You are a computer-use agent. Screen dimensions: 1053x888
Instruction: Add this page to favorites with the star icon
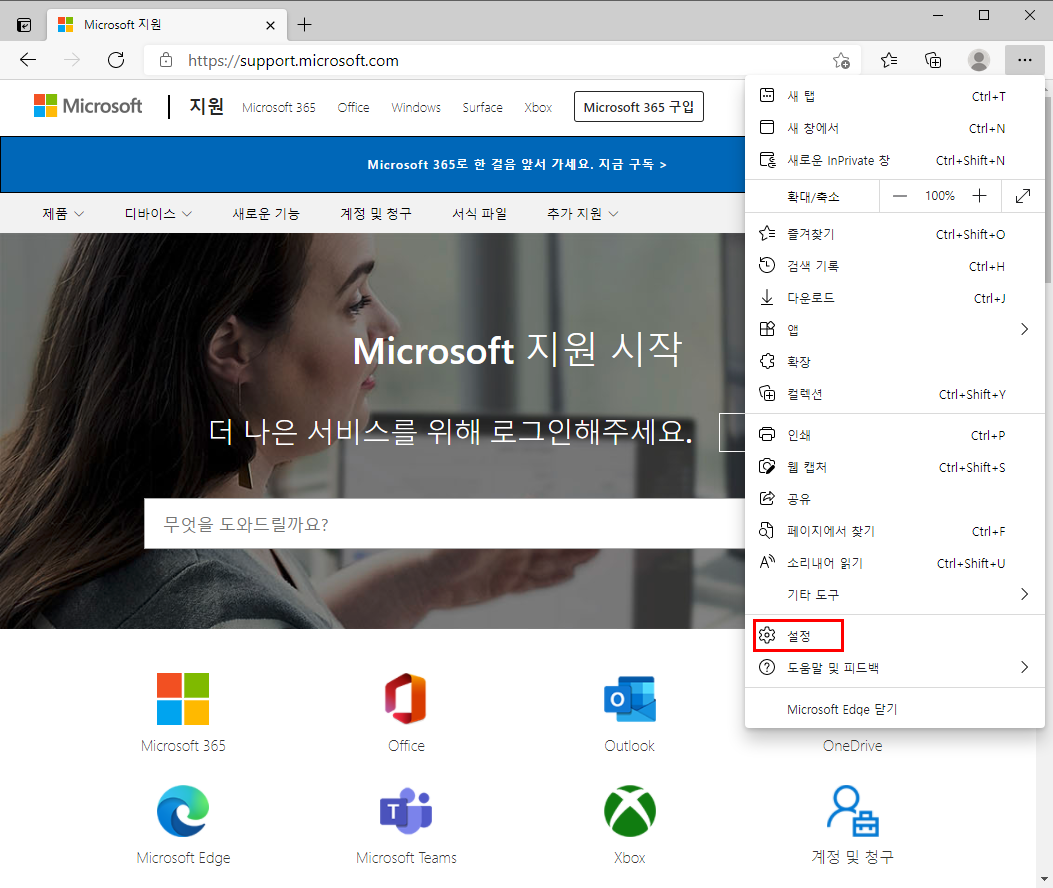(841, 60)
